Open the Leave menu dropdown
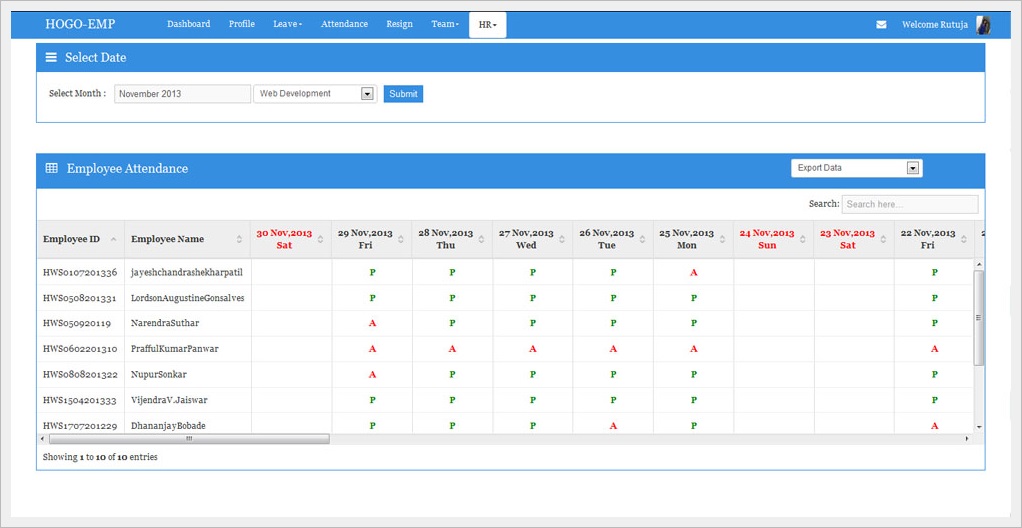Screen dimensions: 1022x528 pos(287,24)
